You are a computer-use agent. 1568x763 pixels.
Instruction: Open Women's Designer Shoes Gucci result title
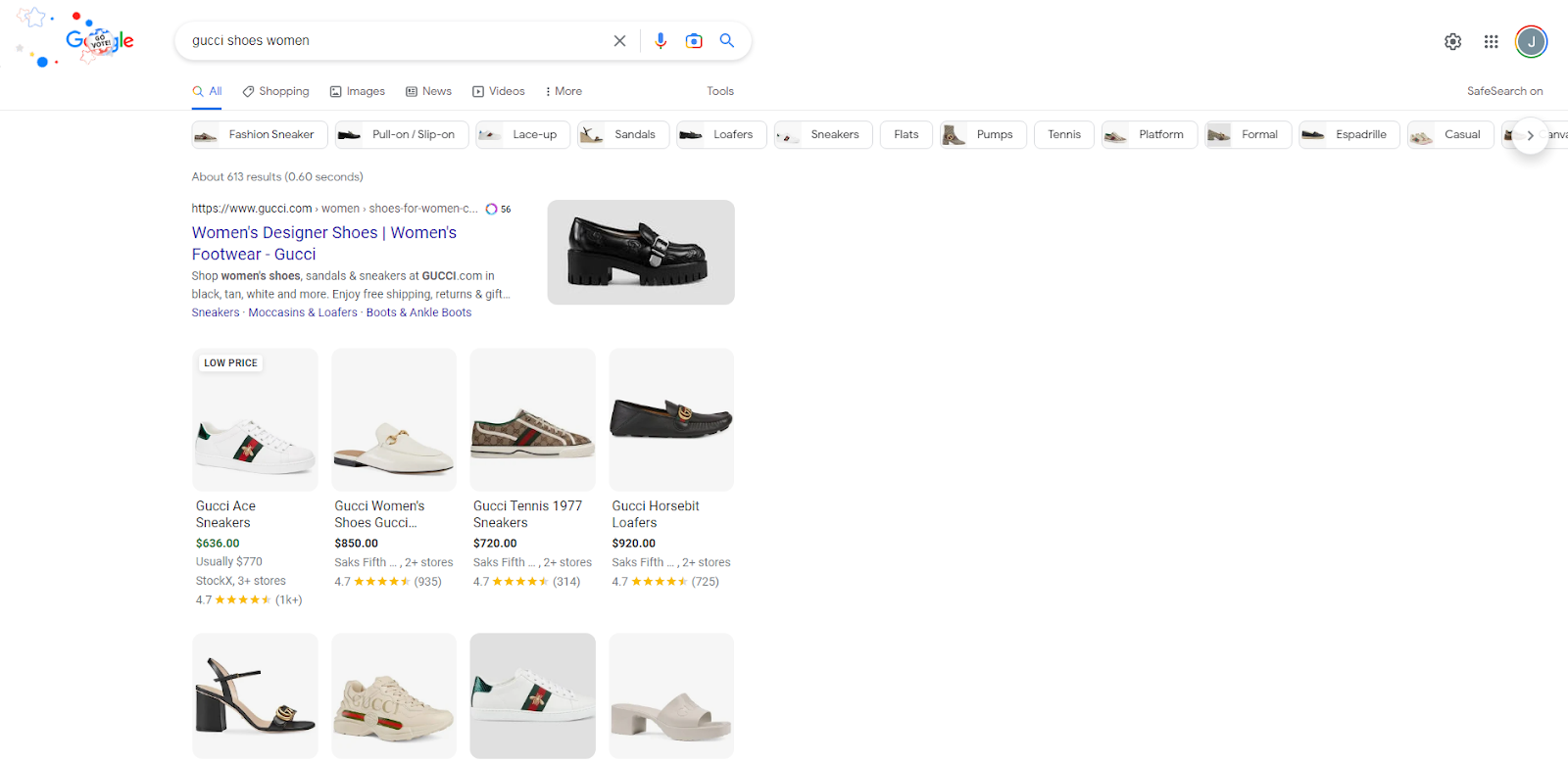(324, 243)
